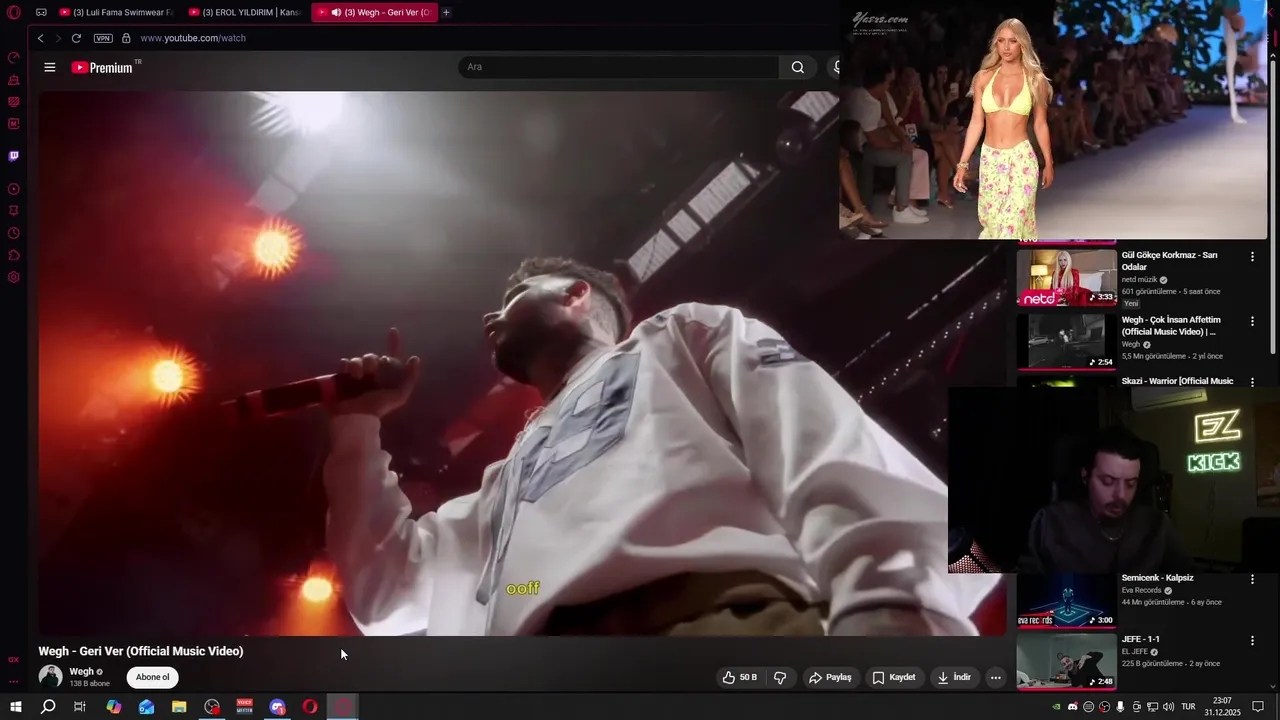This screenshot has width=1280, height=720.
Task: Open options for JEFE - 1-1 video
Action: pos(1252,640)
